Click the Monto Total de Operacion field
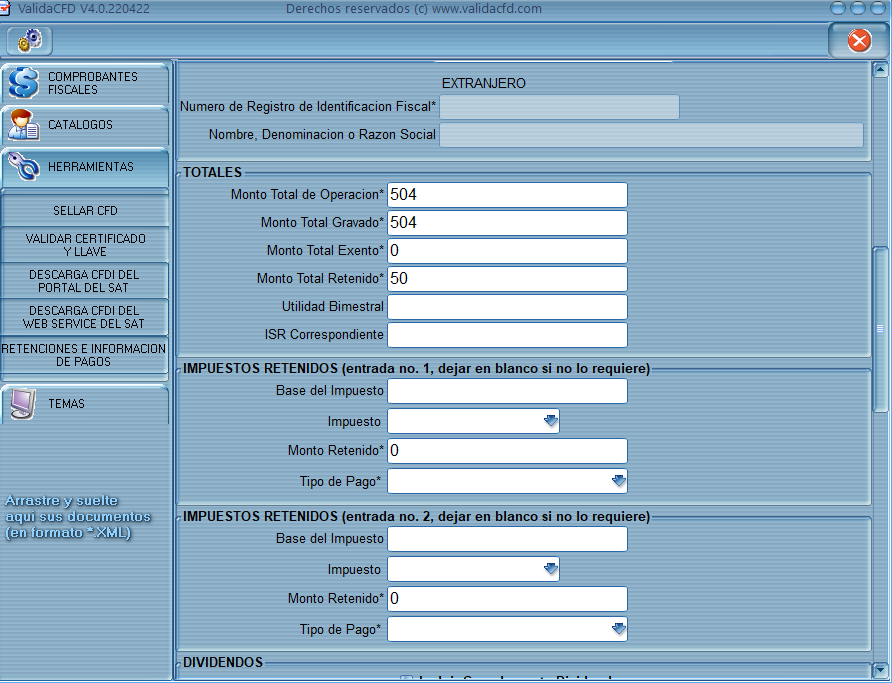 [507, 195]
